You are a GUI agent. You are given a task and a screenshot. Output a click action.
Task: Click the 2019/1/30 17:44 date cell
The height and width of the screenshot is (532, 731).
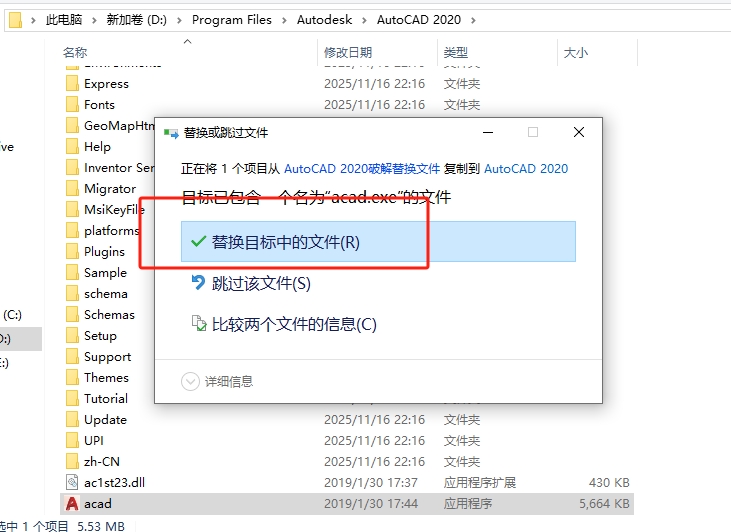371,504
